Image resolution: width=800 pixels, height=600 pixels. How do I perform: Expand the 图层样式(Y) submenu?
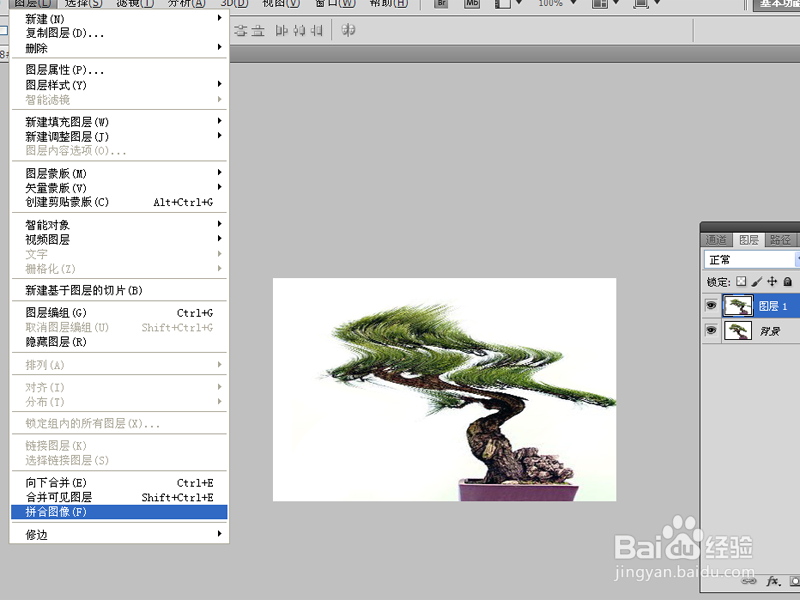pyautogui.click(x=119, y=85)
